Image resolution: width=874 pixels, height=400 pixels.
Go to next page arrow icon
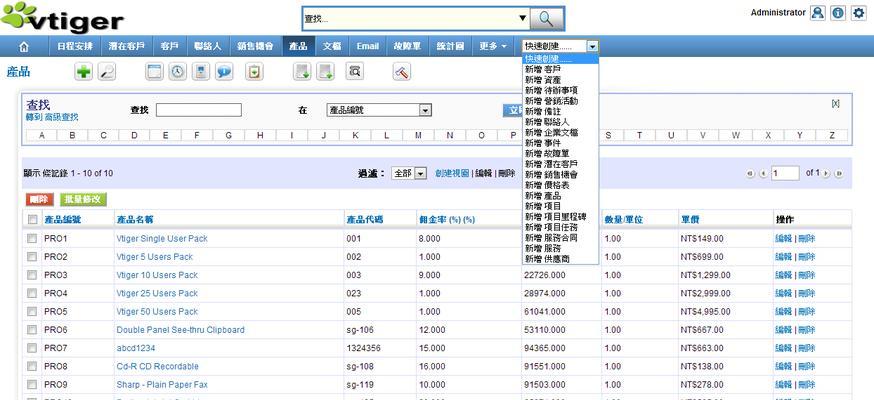point(826,174)
